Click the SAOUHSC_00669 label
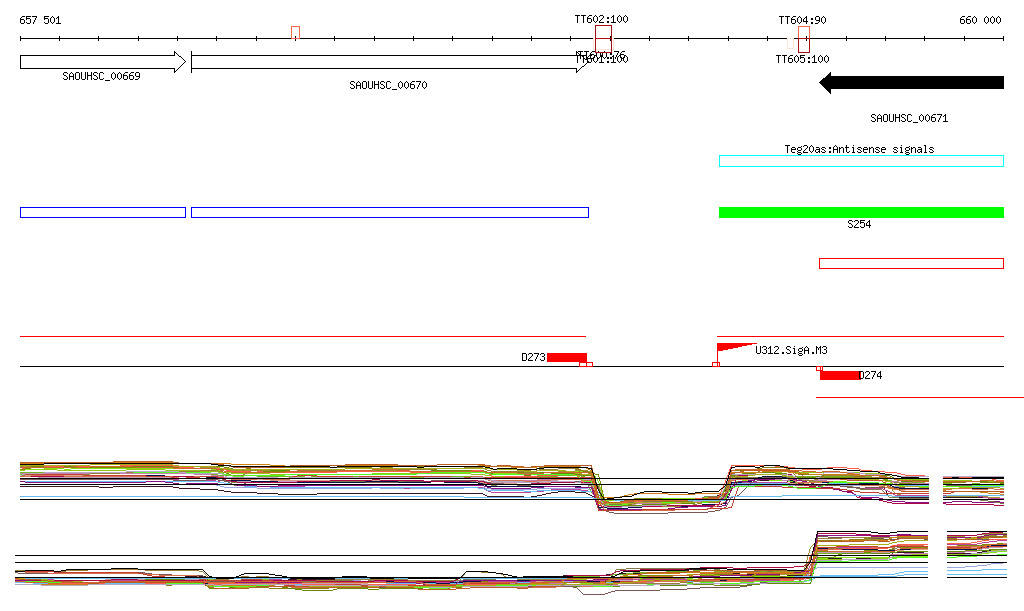 coord(101,76)
